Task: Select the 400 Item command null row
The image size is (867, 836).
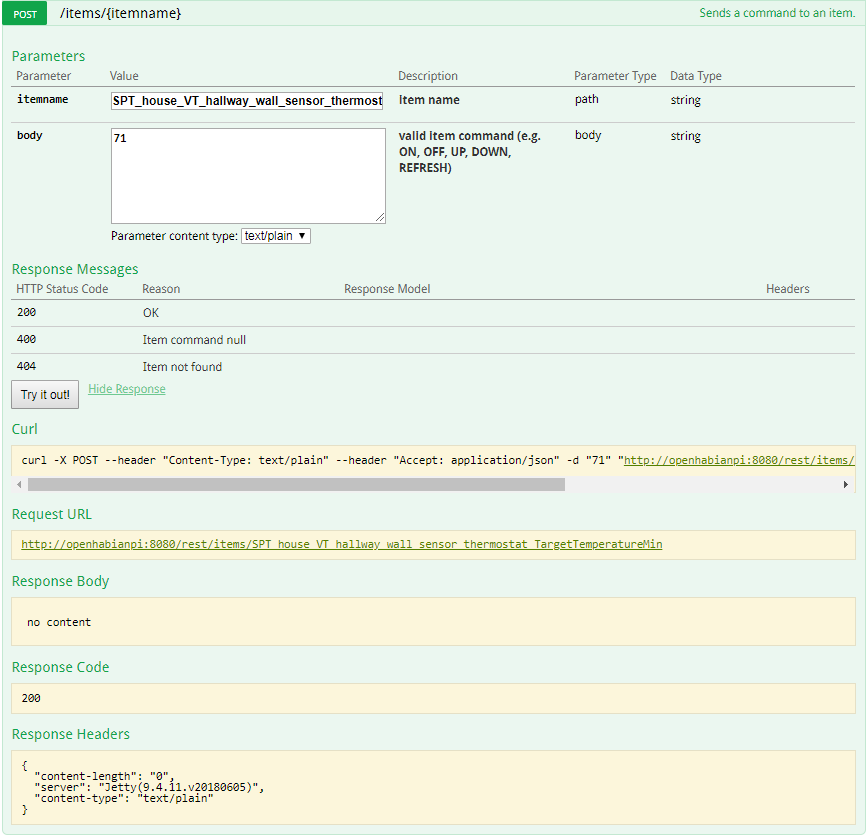Action: coord(194,340)
